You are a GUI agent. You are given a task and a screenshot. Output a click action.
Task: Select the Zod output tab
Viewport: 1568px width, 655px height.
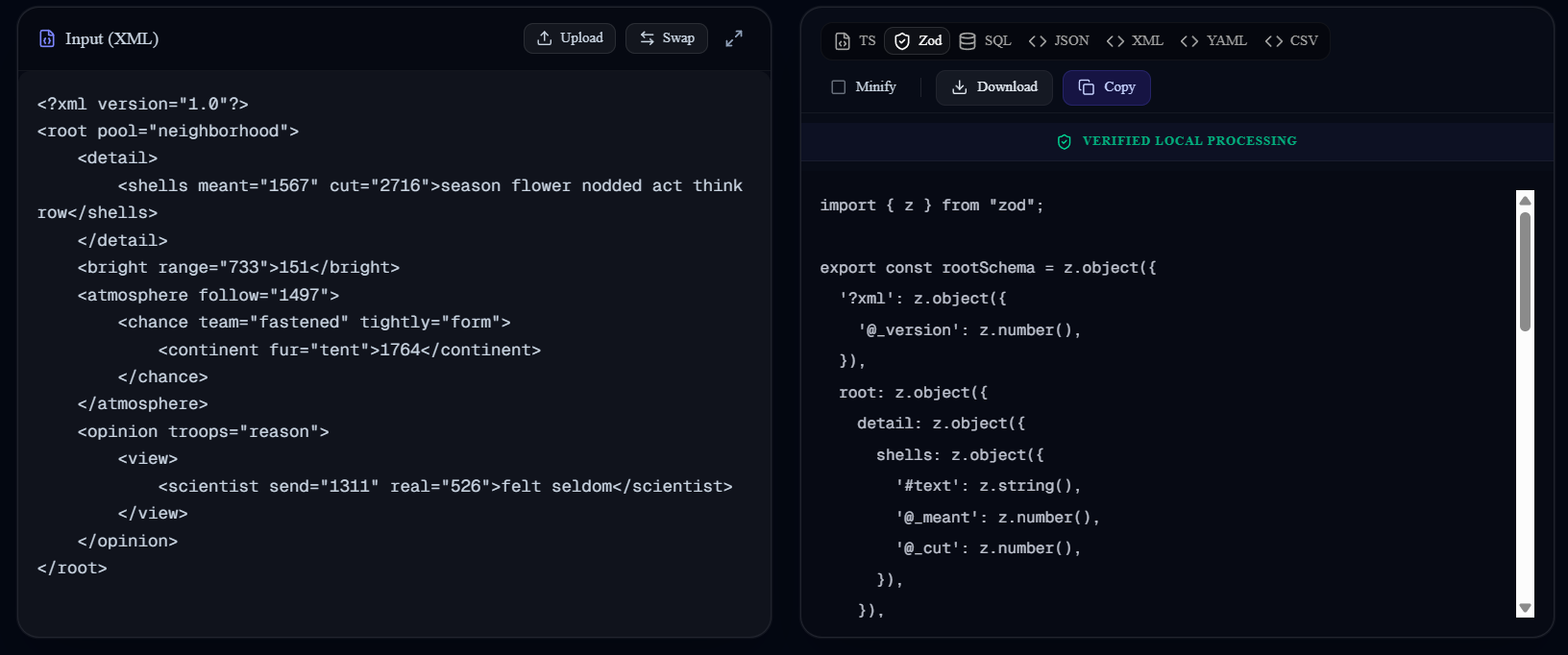918,40
